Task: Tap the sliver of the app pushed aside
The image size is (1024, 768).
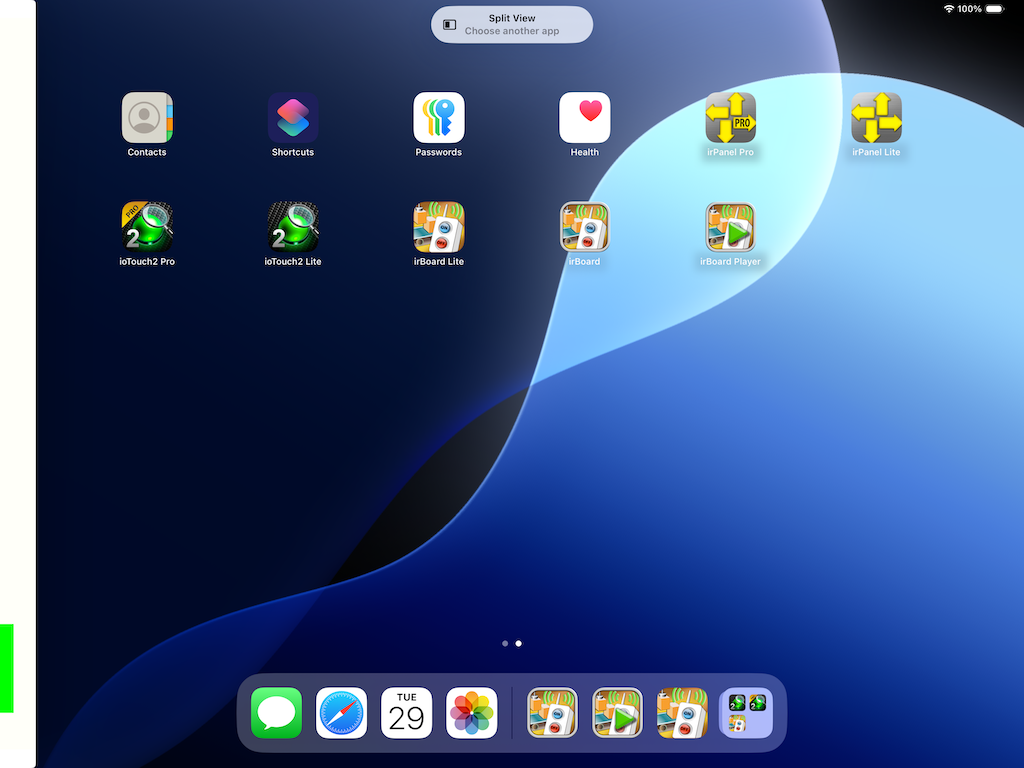Action: (x=18, y=384)
